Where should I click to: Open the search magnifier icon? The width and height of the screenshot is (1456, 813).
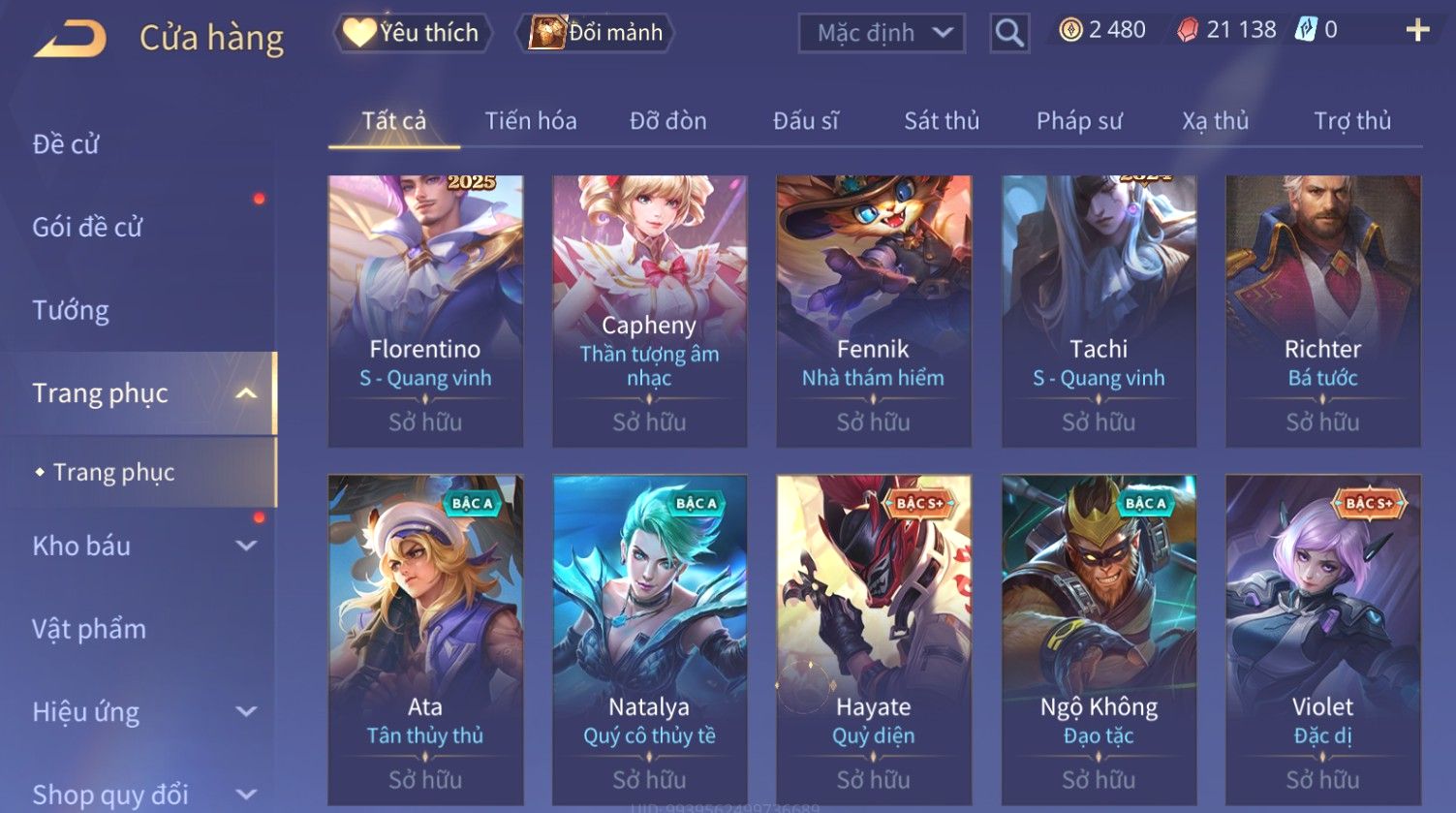(1009, 33)
